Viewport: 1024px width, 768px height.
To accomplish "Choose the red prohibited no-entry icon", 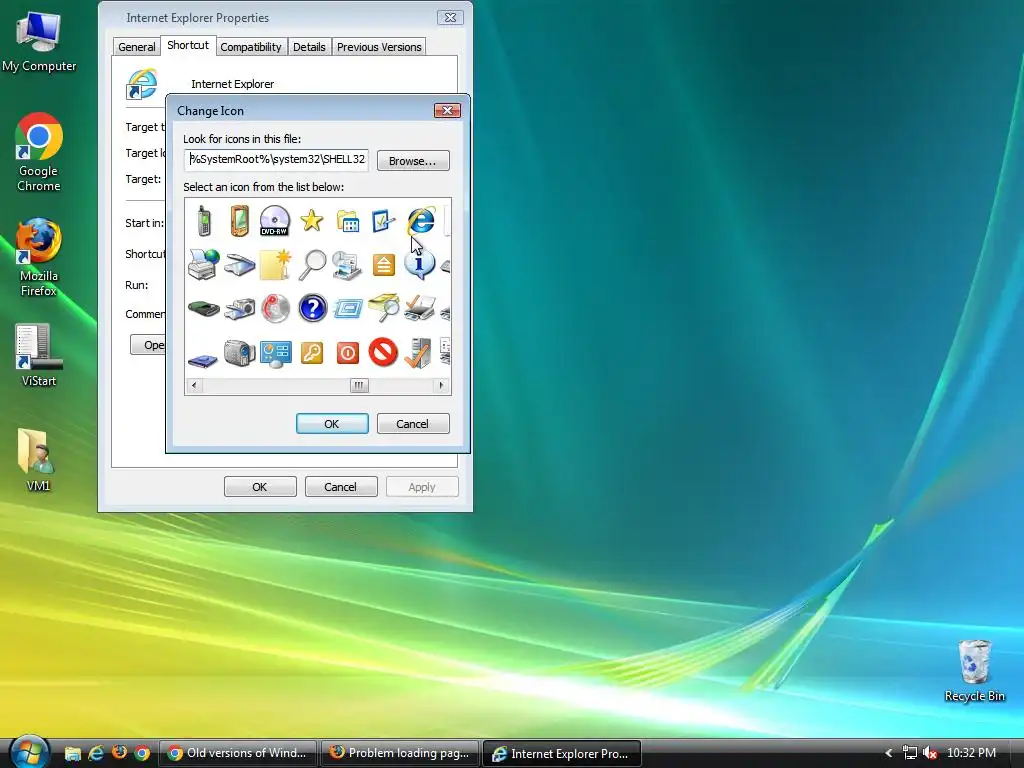I will (x=383, y=352).
